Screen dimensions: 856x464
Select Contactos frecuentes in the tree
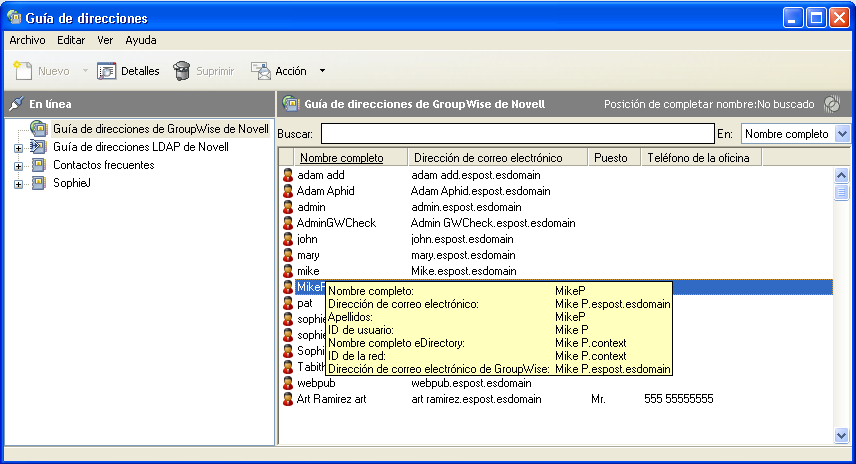[104, 165]
